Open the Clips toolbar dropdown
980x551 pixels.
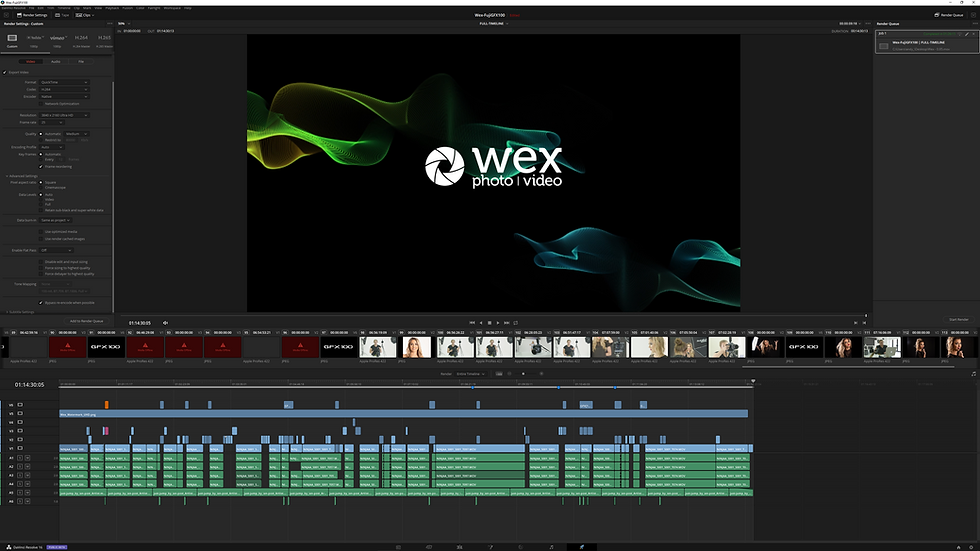pyautogui.click(x=85, y=15)
